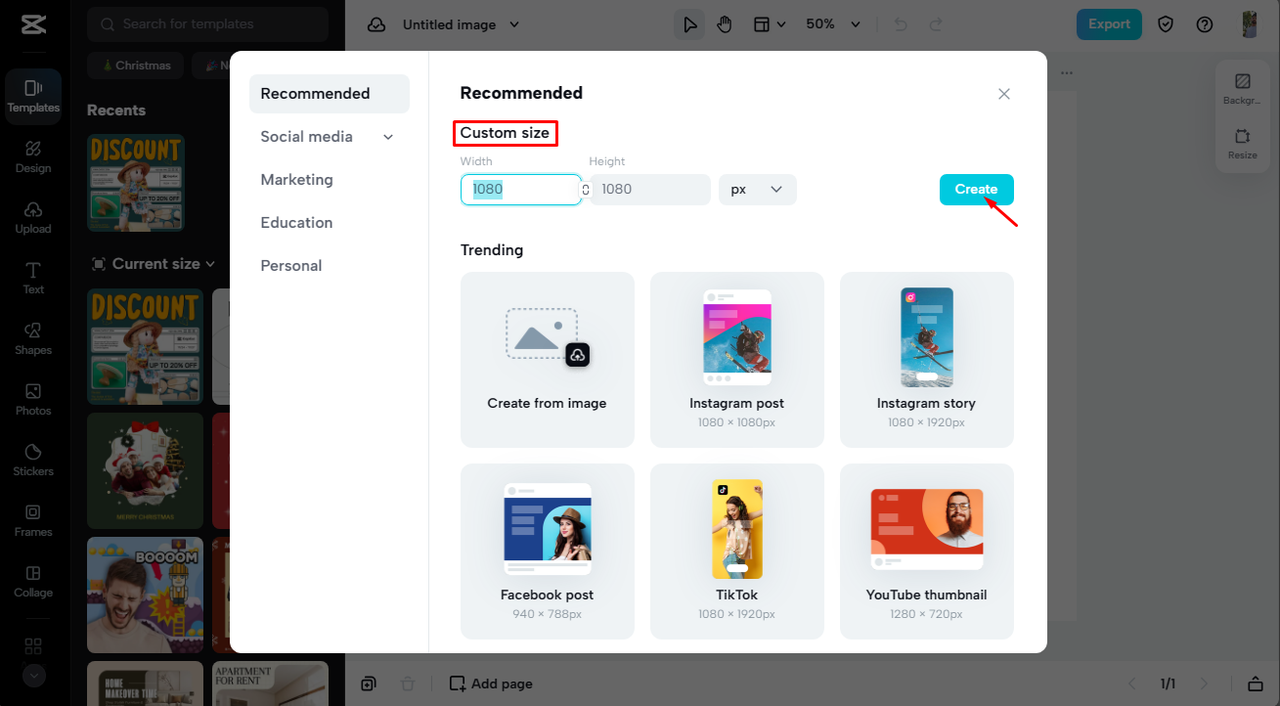This screenshot has width=1280, height=706.
Task: Click the undo arrow icon
Action: tap(900, 24)
